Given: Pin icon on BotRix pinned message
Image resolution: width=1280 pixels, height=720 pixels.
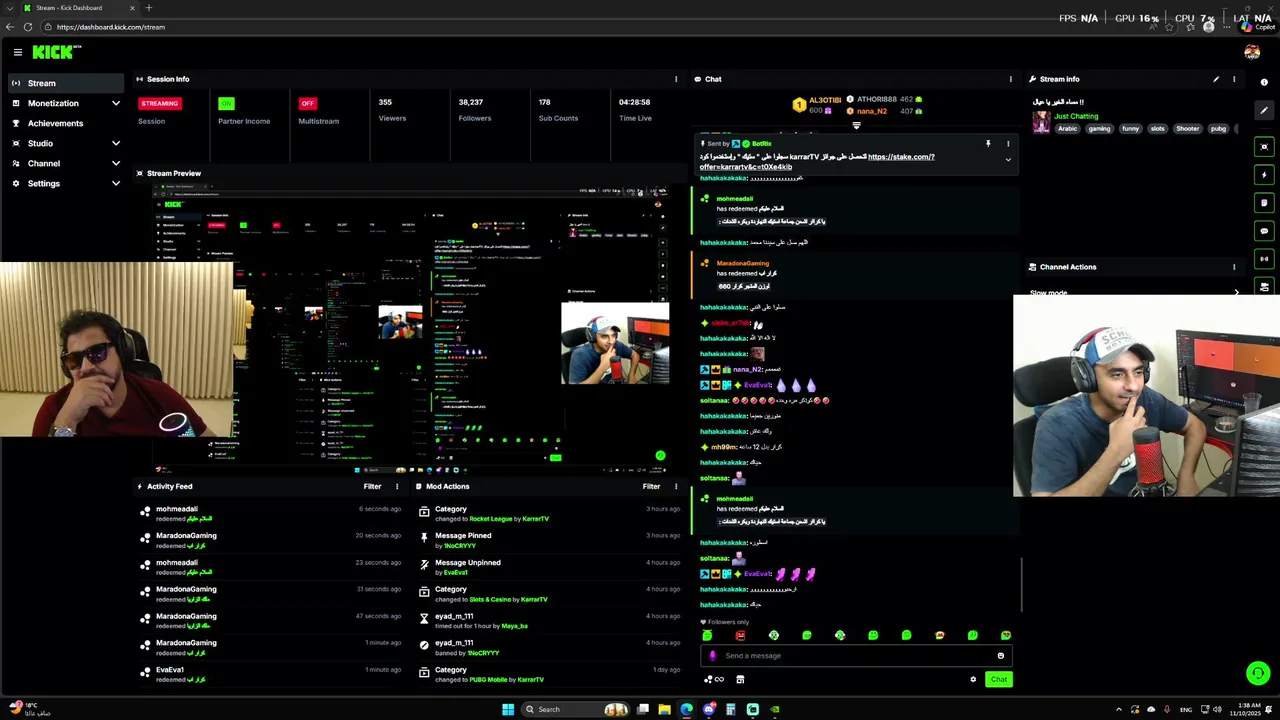Looking at the screenshot, I should click(x=988, y=144).
